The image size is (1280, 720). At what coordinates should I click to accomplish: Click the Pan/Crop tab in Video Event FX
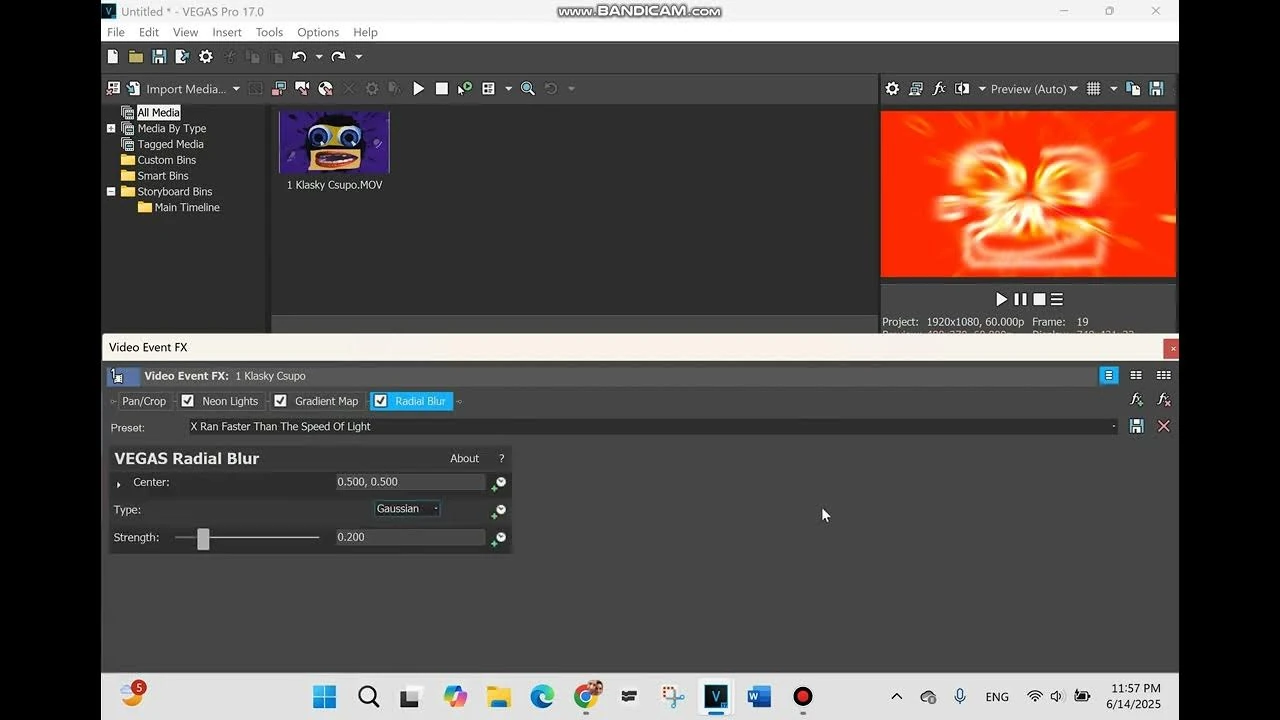[x=144, y=400]
